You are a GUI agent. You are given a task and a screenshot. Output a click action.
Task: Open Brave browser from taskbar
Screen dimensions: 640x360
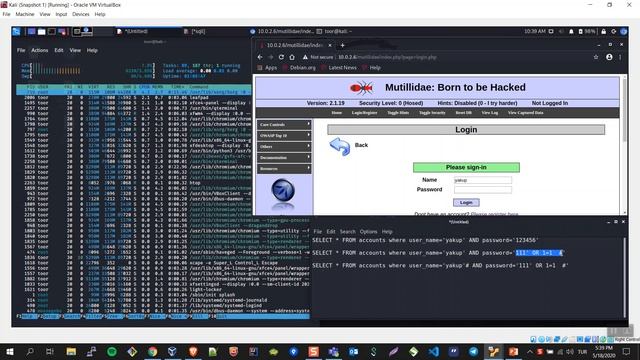pos(193,351)
